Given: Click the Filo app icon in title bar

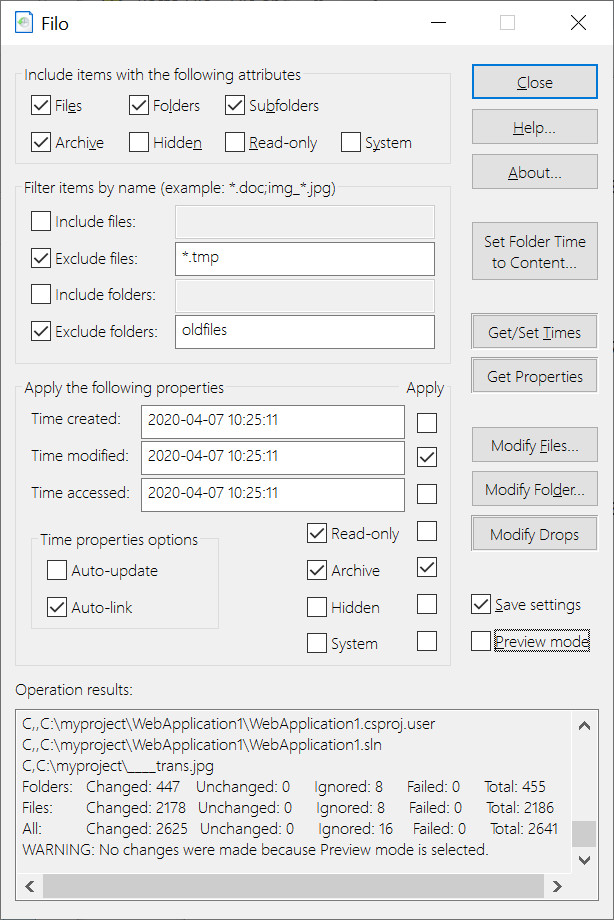Looking at the screenshot, I should point(23,23).
